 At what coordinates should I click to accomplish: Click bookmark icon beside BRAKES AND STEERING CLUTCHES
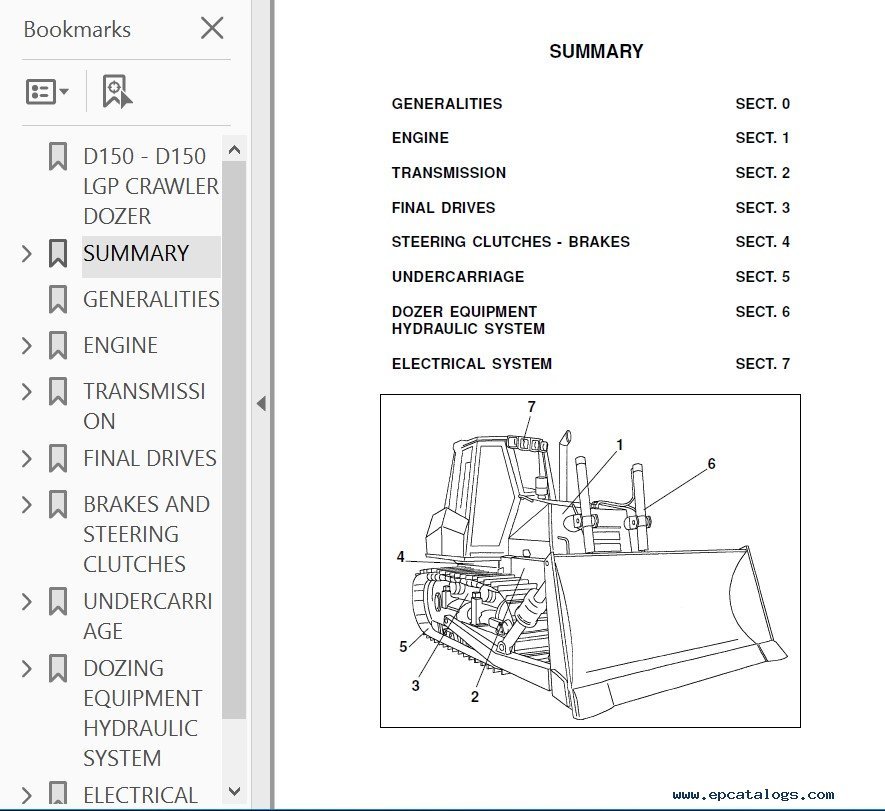coord(58,505)
